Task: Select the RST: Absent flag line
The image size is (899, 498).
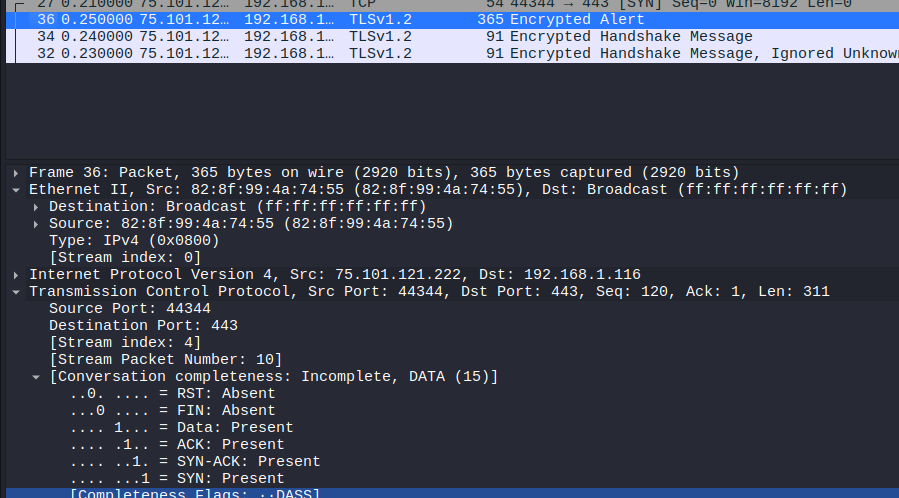Action: [x=172, y=393]
